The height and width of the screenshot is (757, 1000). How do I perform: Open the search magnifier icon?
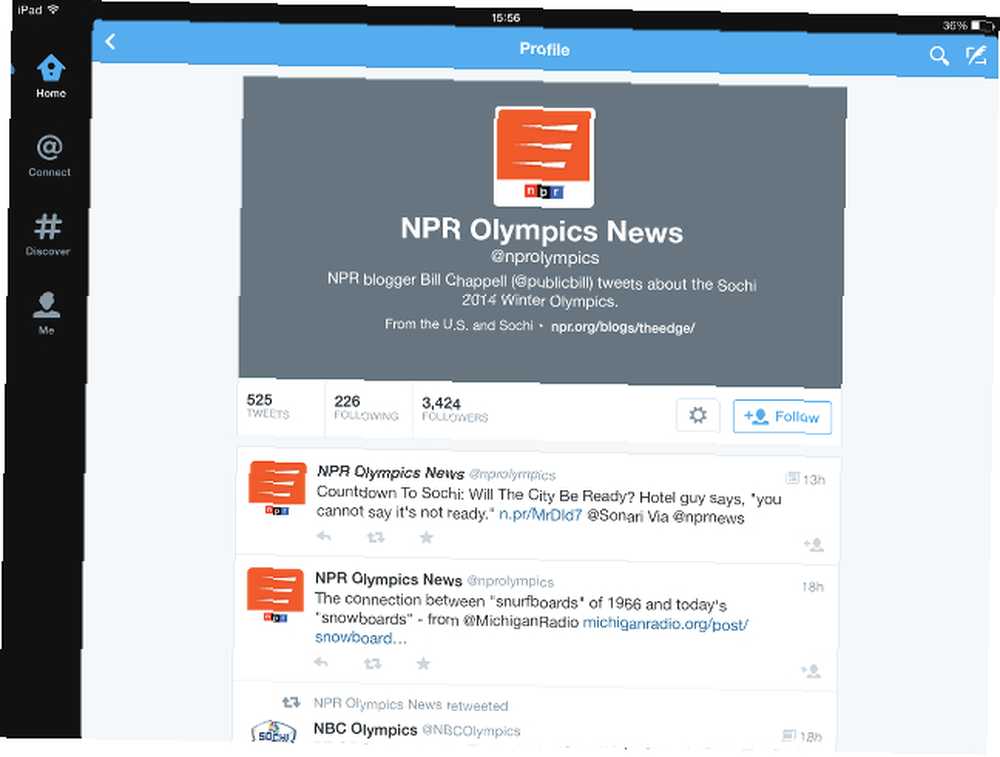[939, 55]
